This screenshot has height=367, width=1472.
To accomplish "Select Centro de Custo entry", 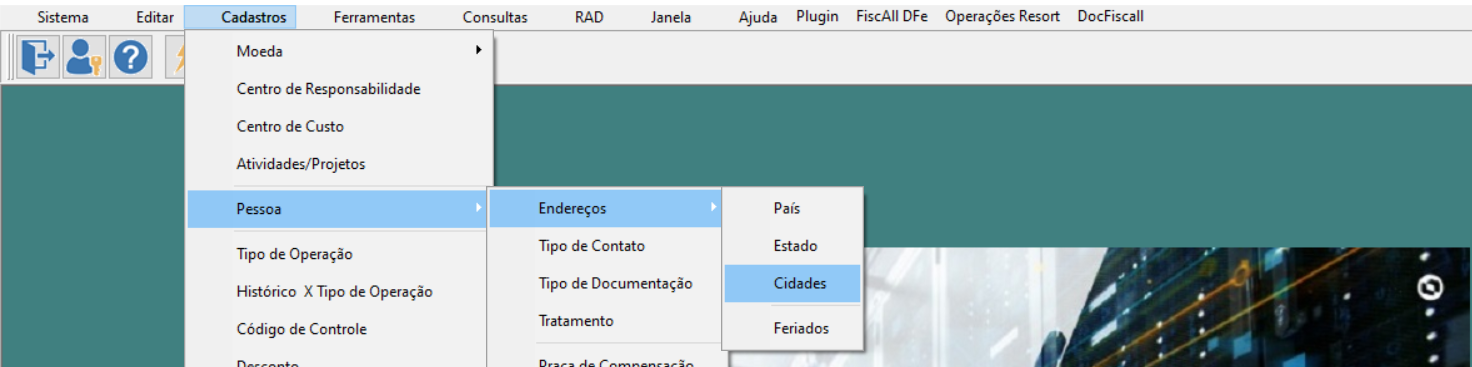I will click(x=339, y=127).
